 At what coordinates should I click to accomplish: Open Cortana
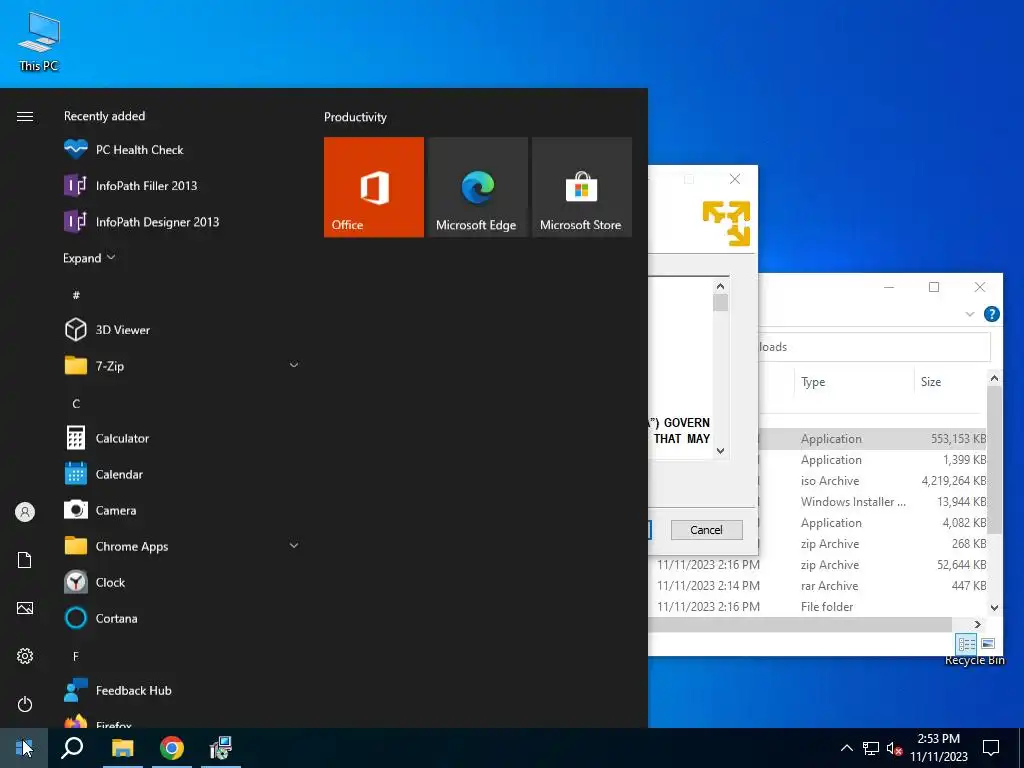coord(182,618)
